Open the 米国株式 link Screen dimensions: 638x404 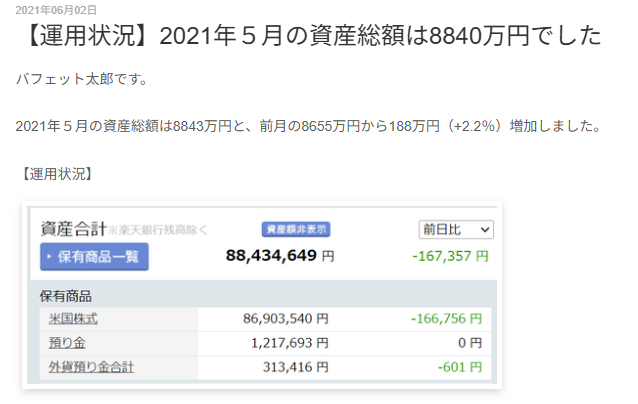pos(73,319)
